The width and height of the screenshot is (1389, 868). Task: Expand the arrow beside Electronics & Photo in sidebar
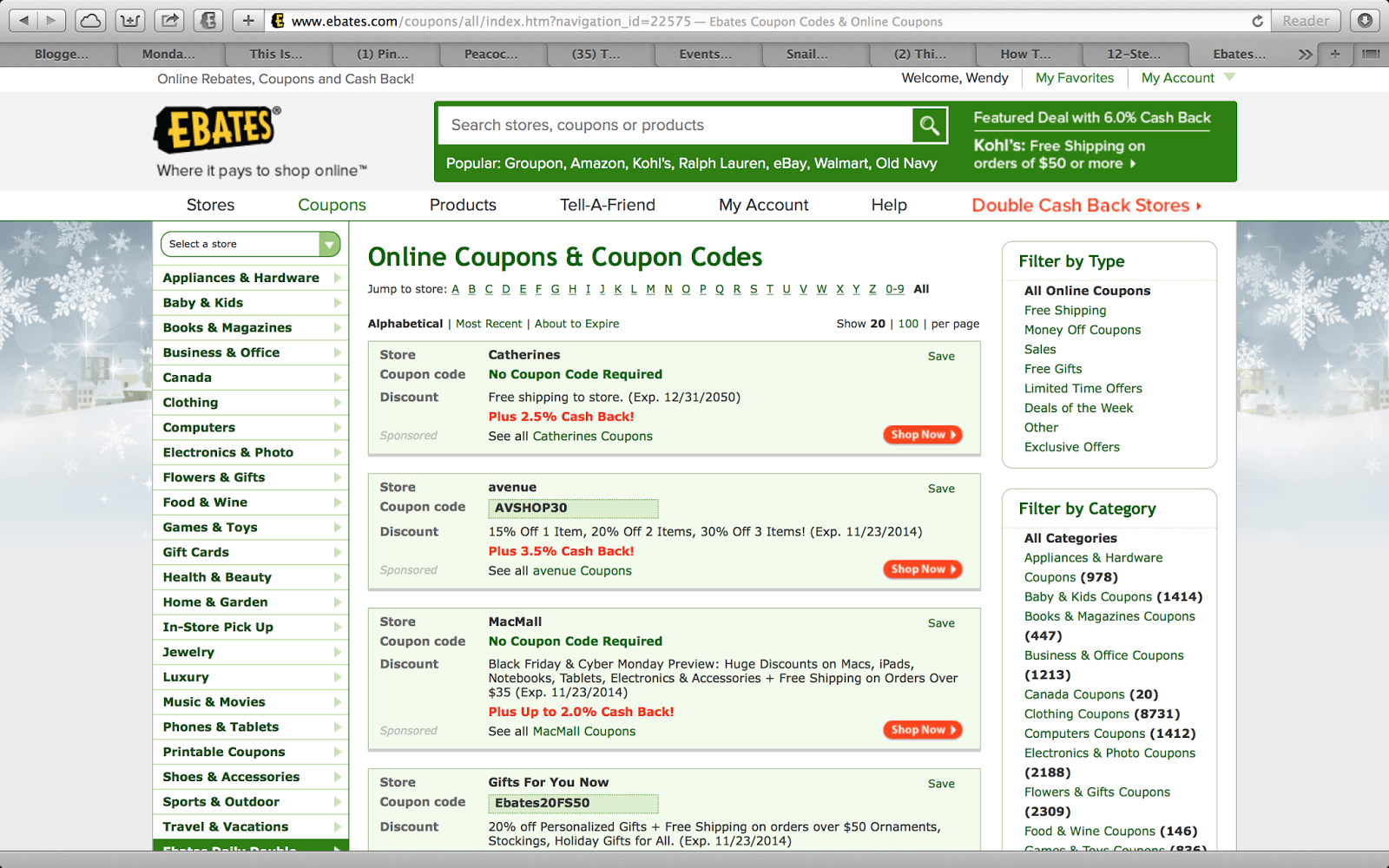click(337, 452)
